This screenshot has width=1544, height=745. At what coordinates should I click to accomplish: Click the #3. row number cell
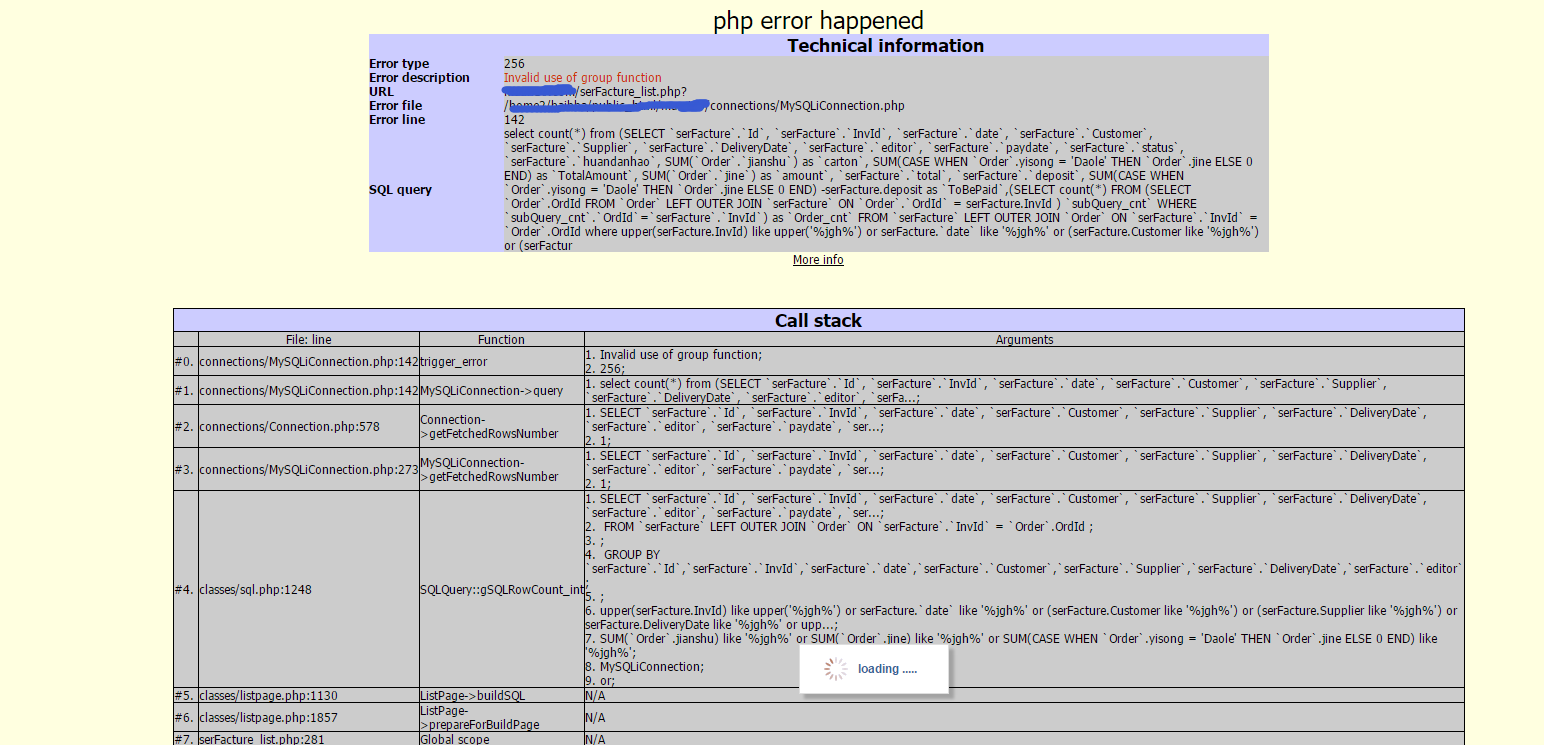(185, 470)
